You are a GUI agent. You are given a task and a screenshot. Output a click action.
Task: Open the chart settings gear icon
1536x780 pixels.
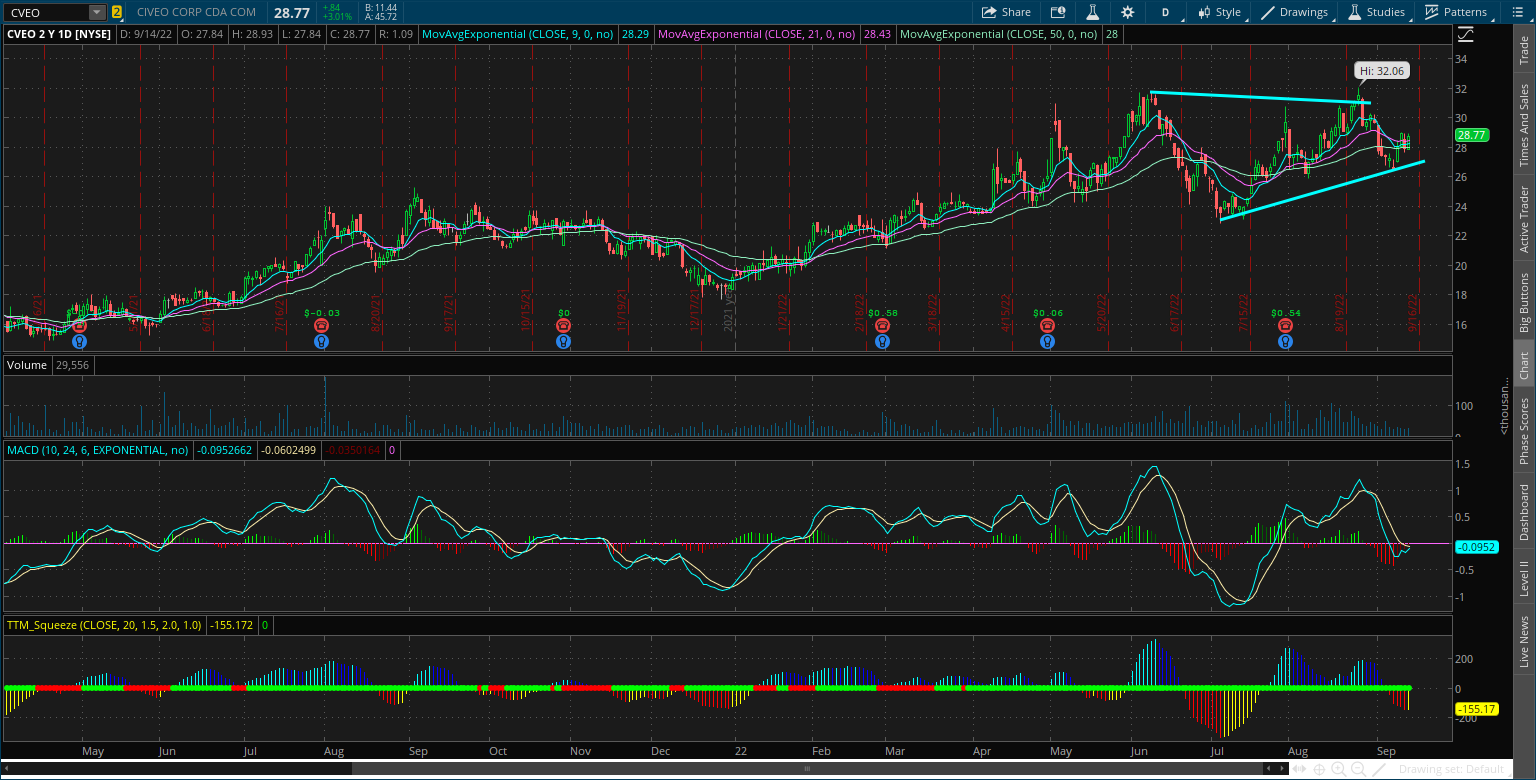point(1128,12)
